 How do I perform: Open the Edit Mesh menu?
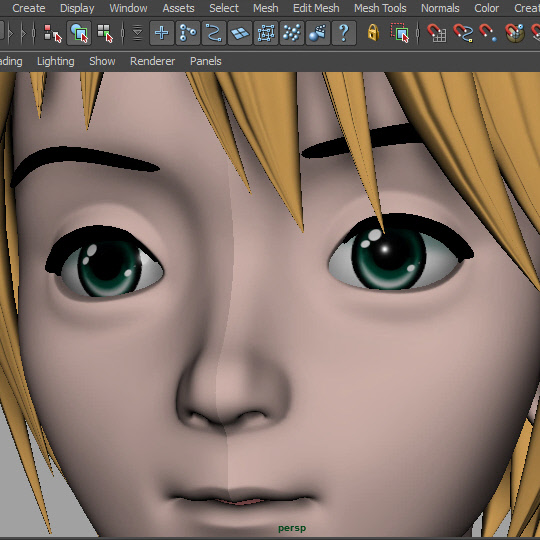pos(316,8)
